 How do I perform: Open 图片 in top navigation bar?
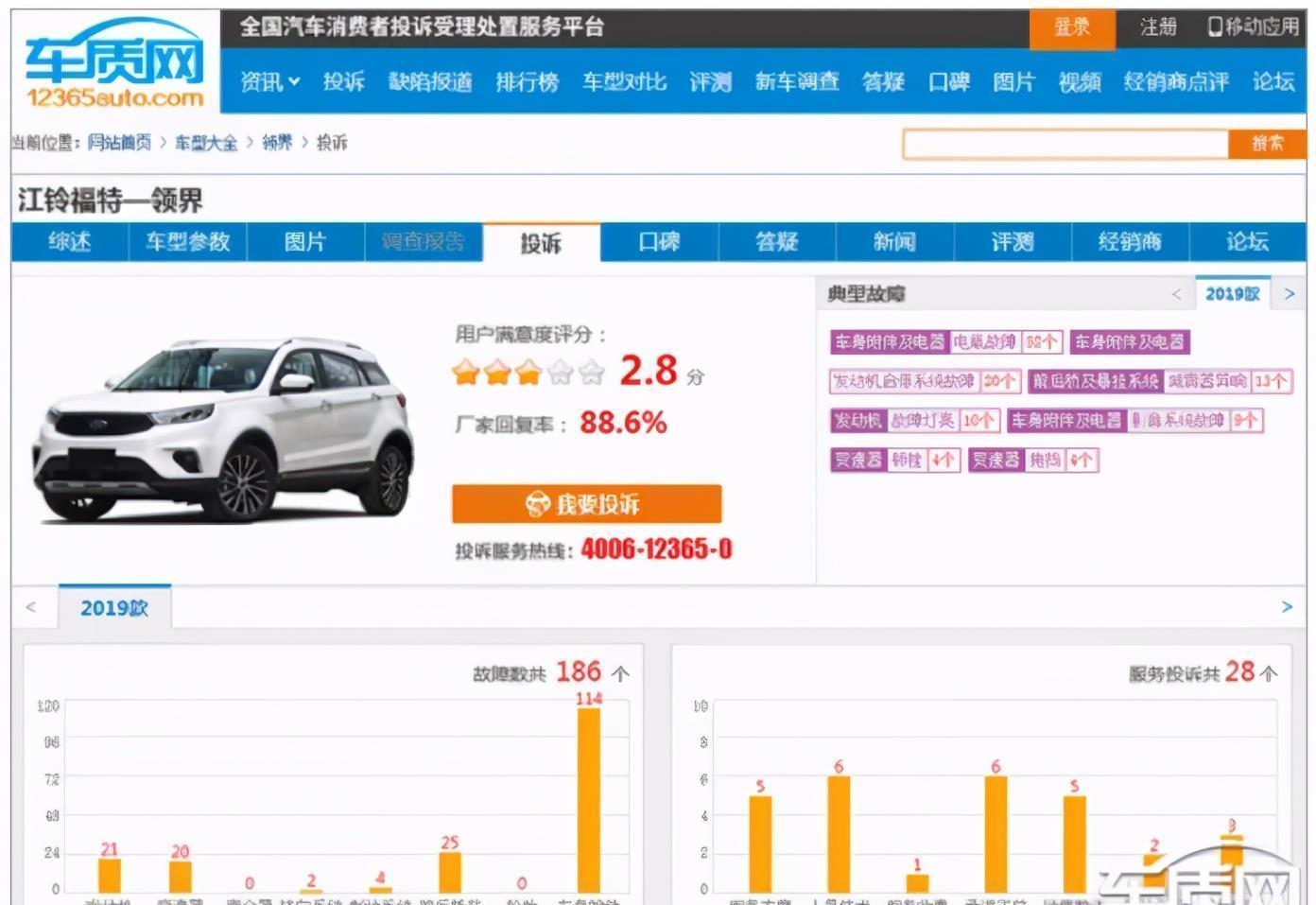[x=1013, y=82]
